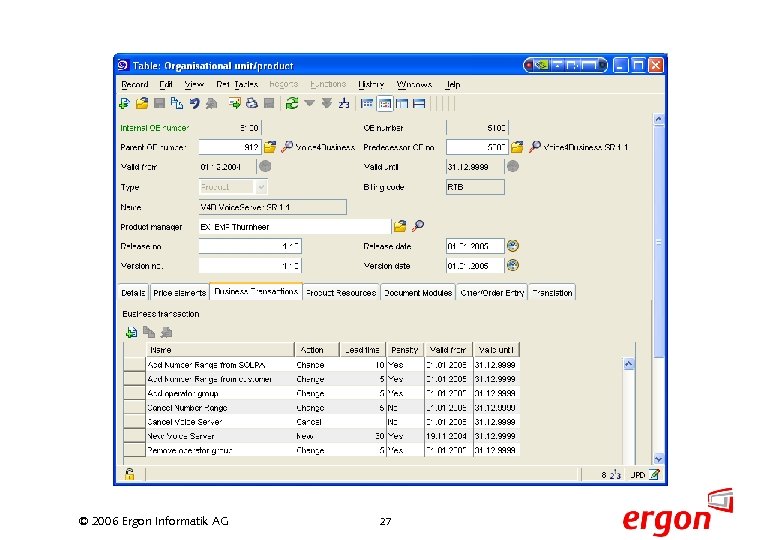Expand the Type dropdown showing Product
Image resolution: width=780 pixels, height=540 pixels.
[261, 187]
